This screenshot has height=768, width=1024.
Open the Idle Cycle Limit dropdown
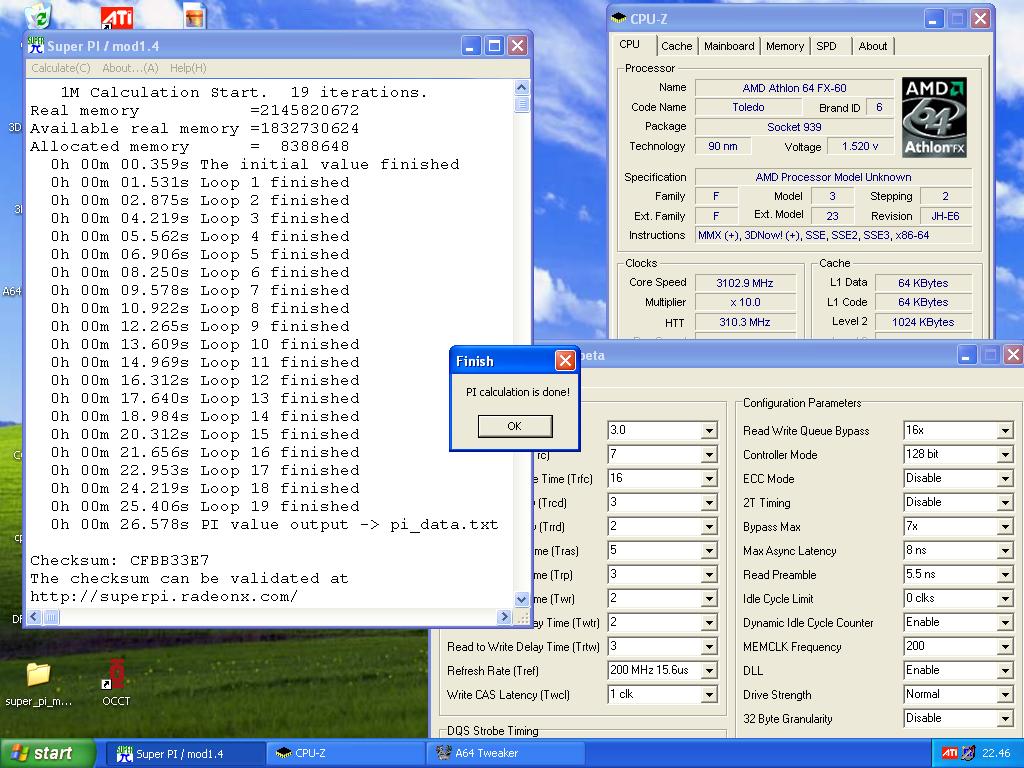coord(1006,599)
